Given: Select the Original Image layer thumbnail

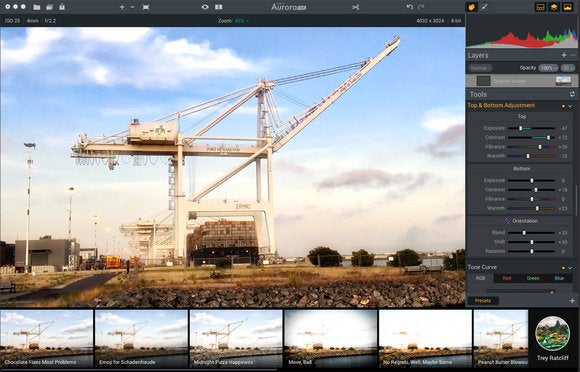Looking at the screenshot, I should point(563,81).
